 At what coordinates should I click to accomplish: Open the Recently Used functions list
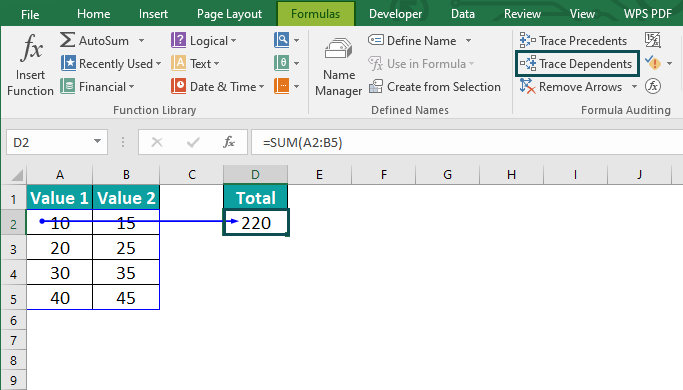coord(111,64)
